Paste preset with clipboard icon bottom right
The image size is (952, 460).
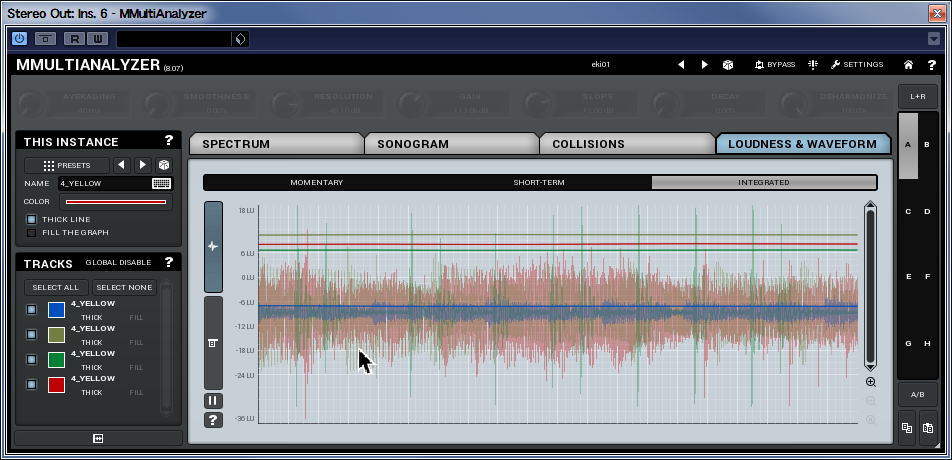click(928, 428)
